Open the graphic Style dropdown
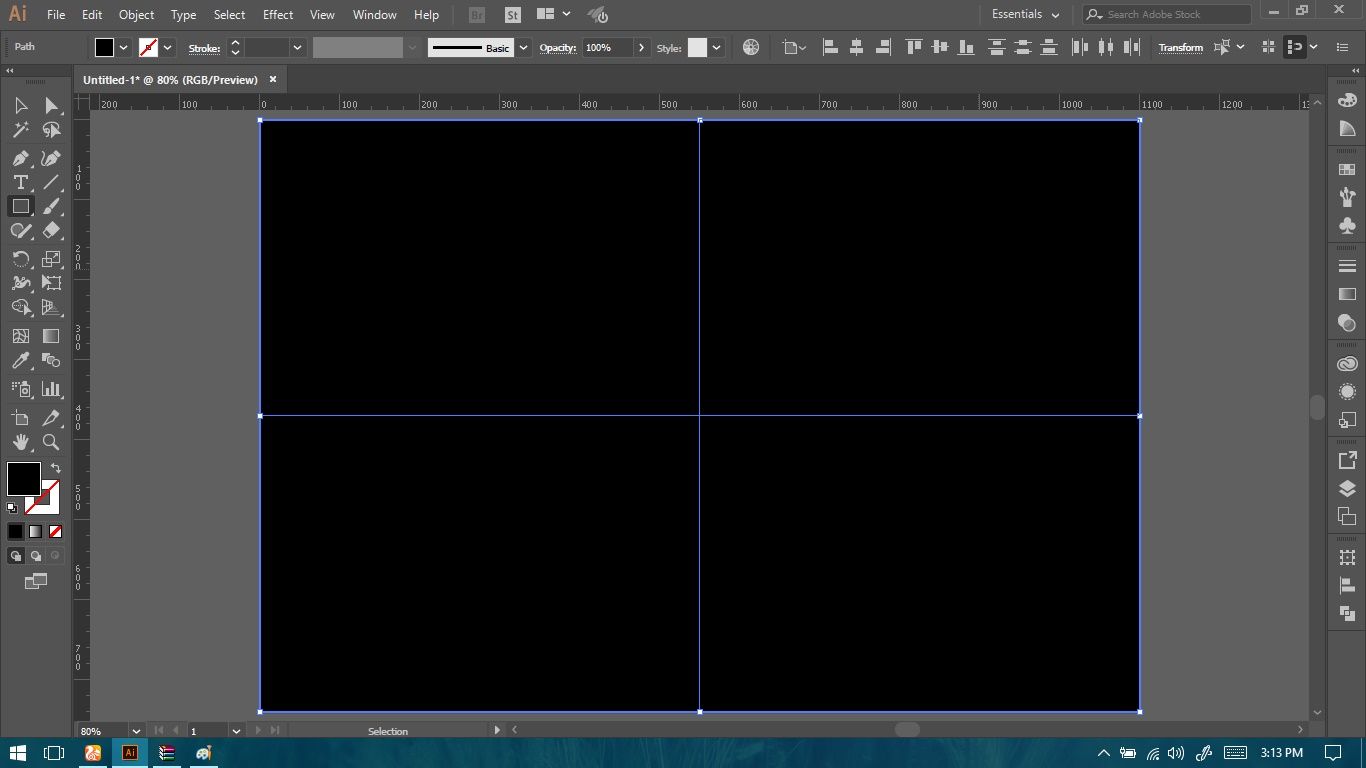Image resolution: width=1366 pixels, height=768 pixels. point(716,47)
